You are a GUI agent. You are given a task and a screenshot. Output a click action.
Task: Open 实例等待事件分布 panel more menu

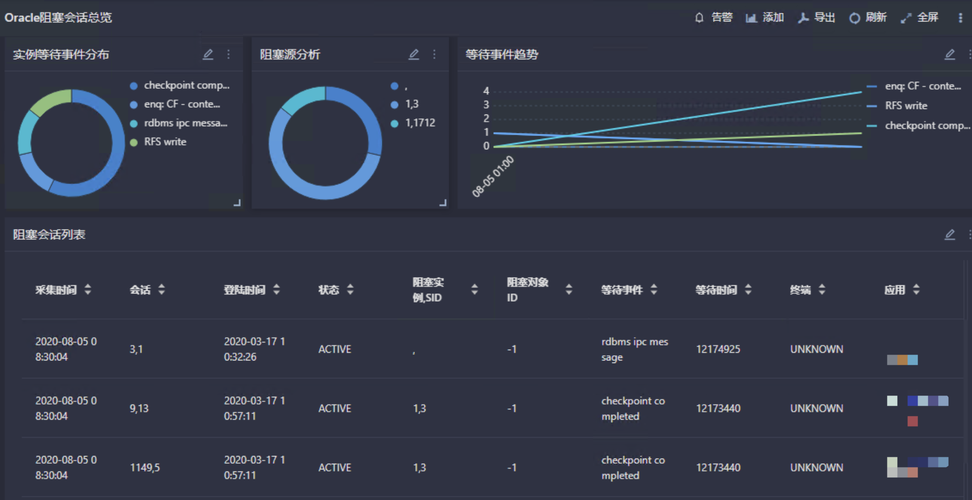click(x=228, y=55)
